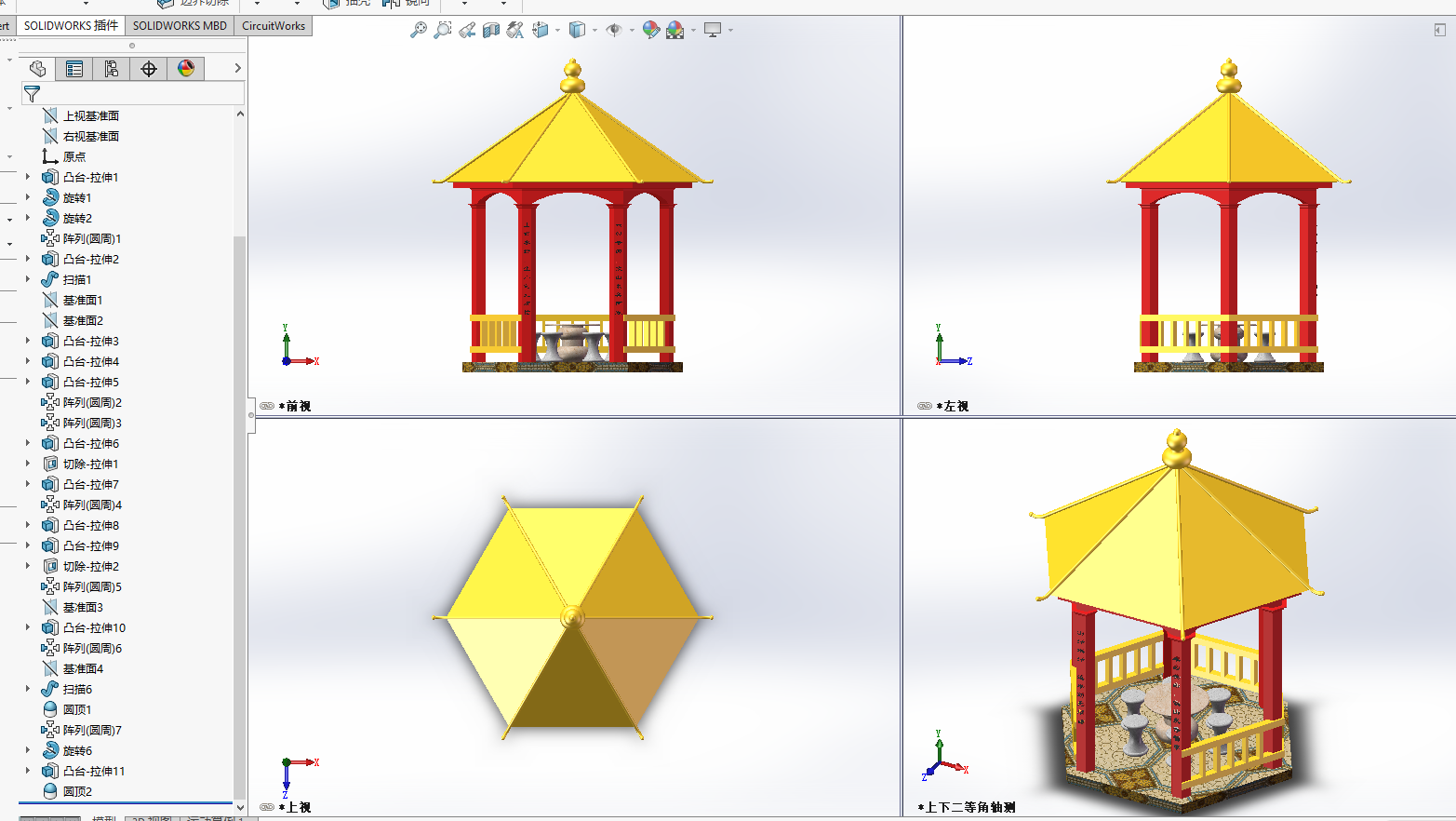Click the 切除-拉伸1 cut-extrude icon
This screenshot has width=1456, height=821.
coord(50,464)
